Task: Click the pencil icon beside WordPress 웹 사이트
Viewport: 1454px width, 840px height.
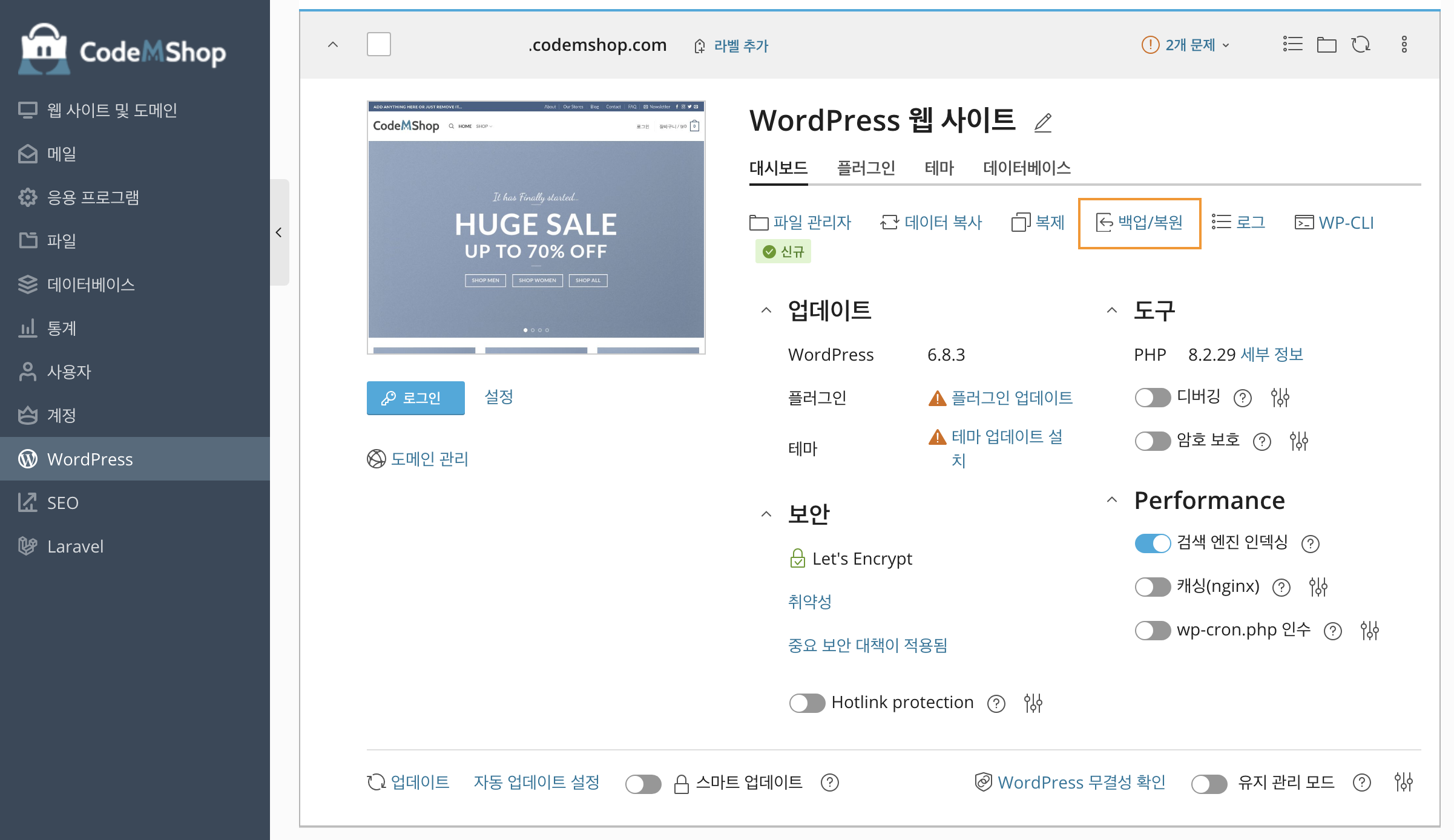Action: click(1042, 122)
